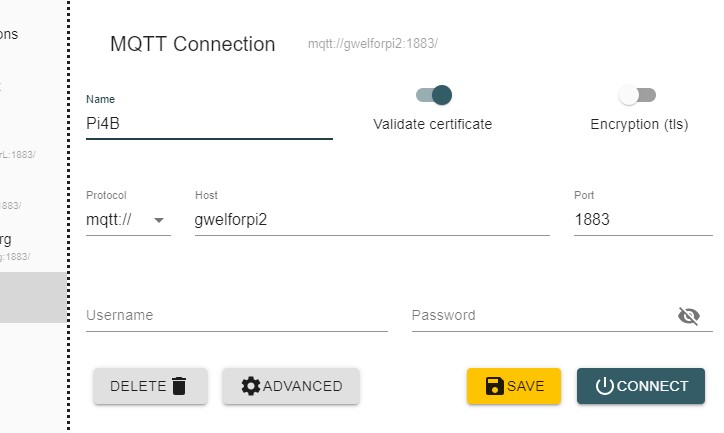Open ADVANCED connection settings
This screenshot has height=433, width=724.
click(x=291, y=386)
